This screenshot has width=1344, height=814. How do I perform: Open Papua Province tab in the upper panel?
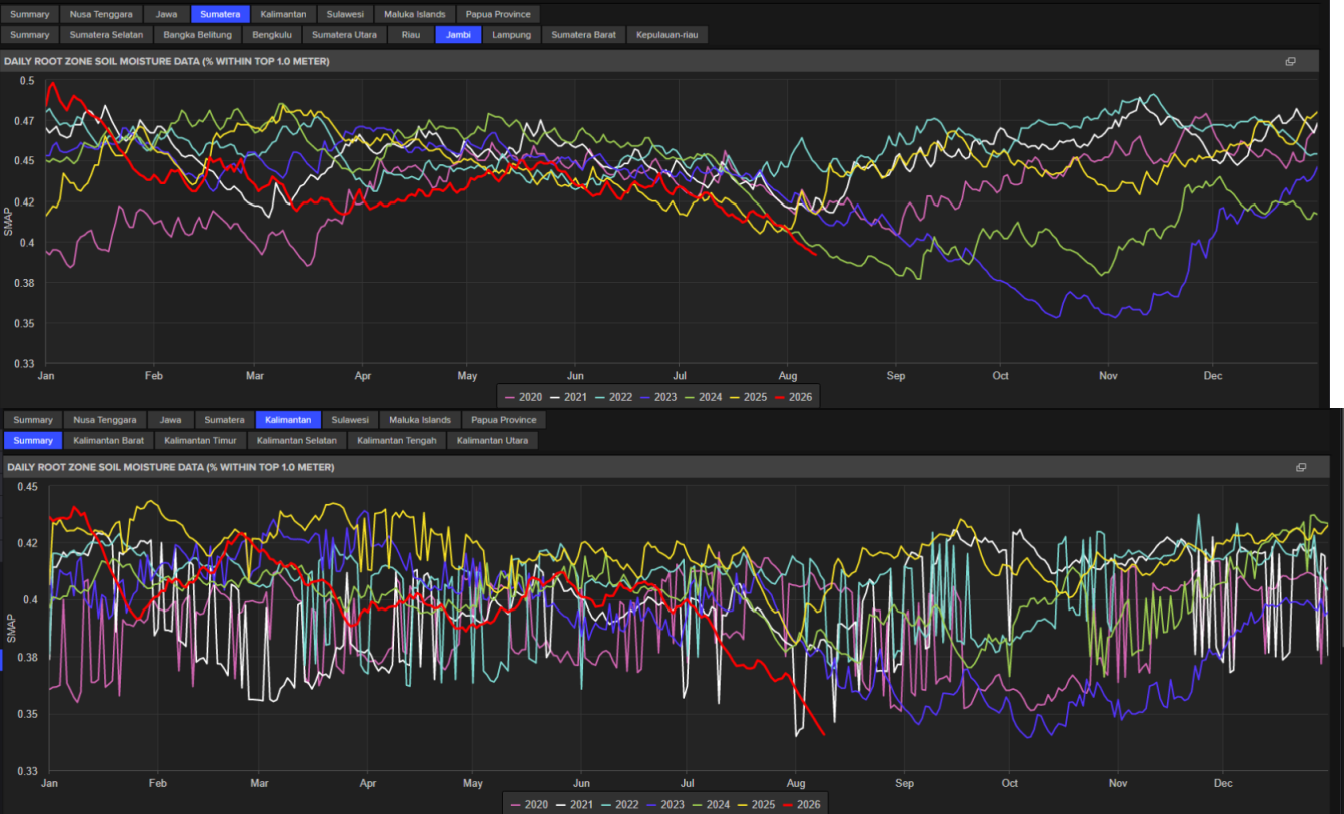tap(498, 14)
